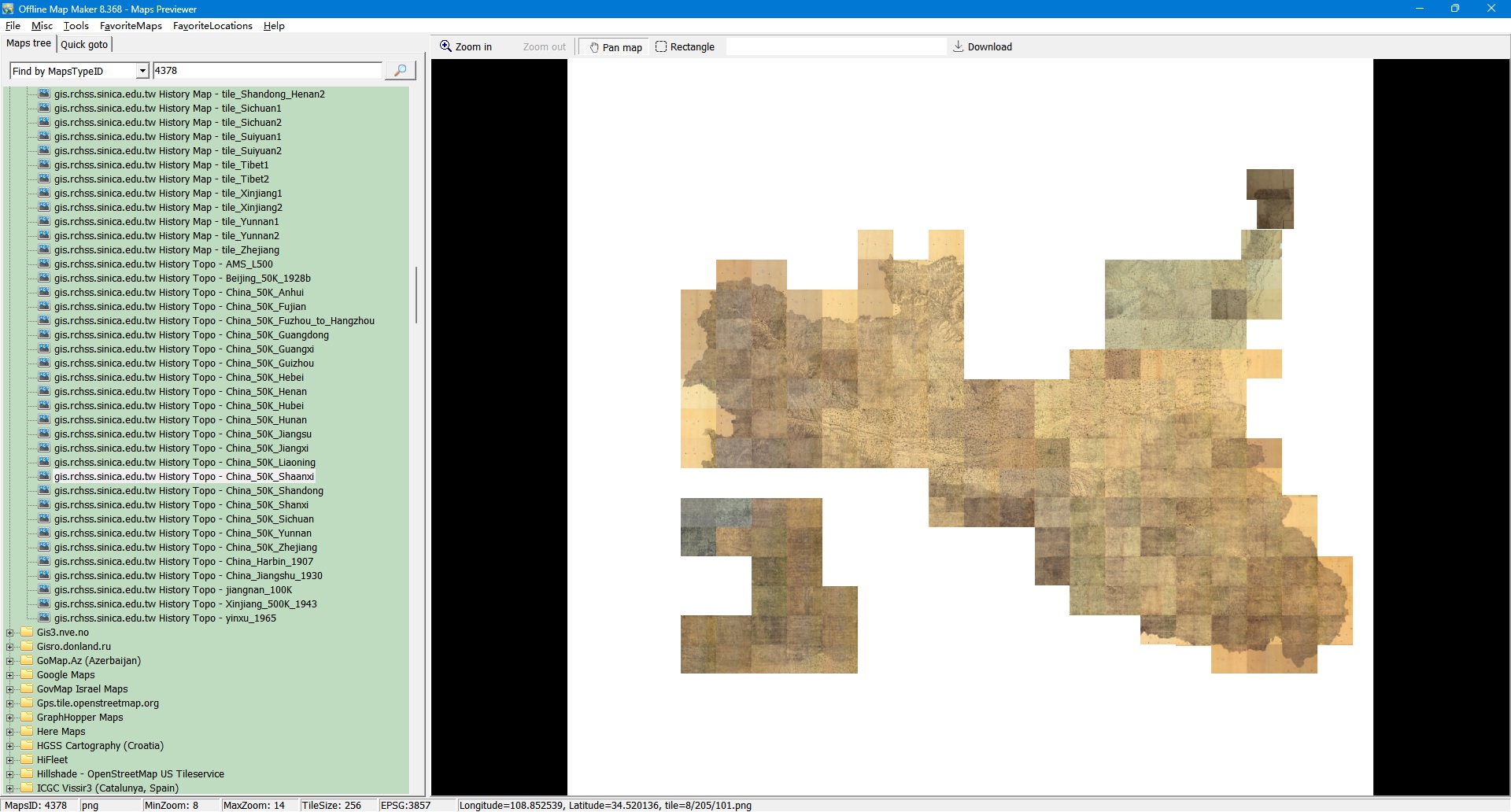Screen dimensions: 1511x812
Task: Select the Pan map hand tool
Action: [x=615, y=47]
